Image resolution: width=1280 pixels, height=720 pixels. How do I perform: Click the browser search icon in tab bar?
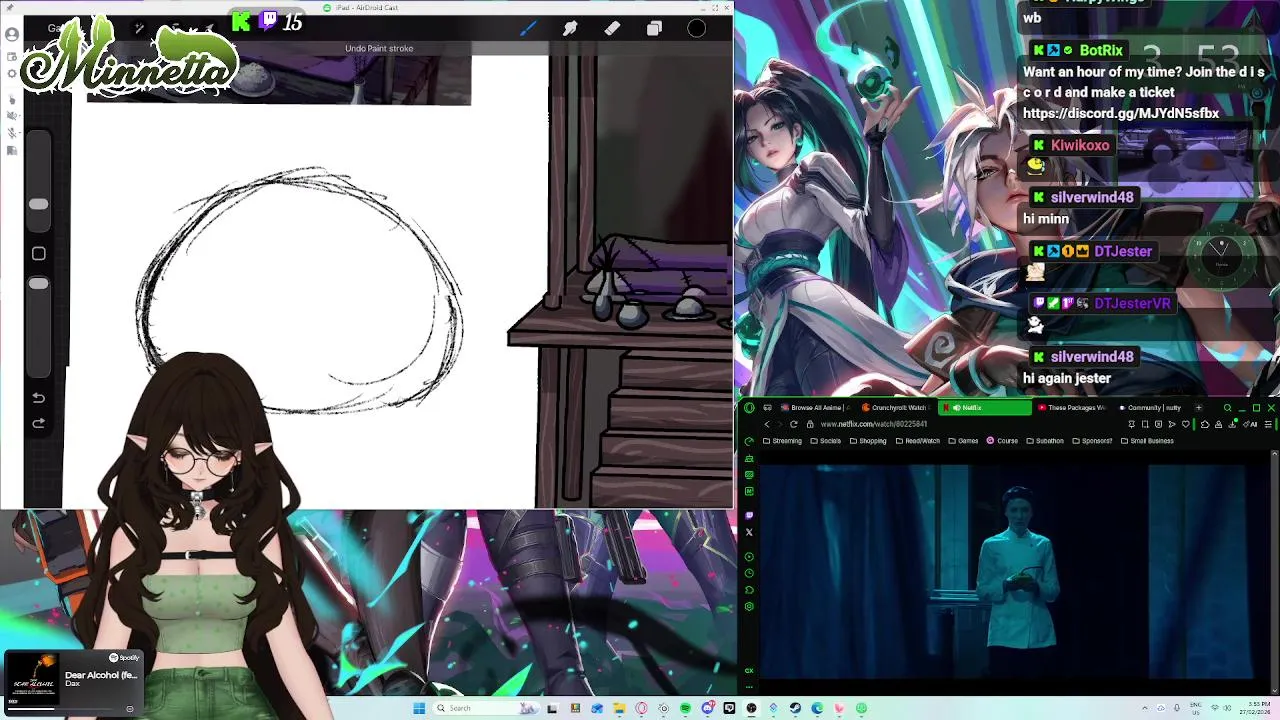pos(1227,408)
